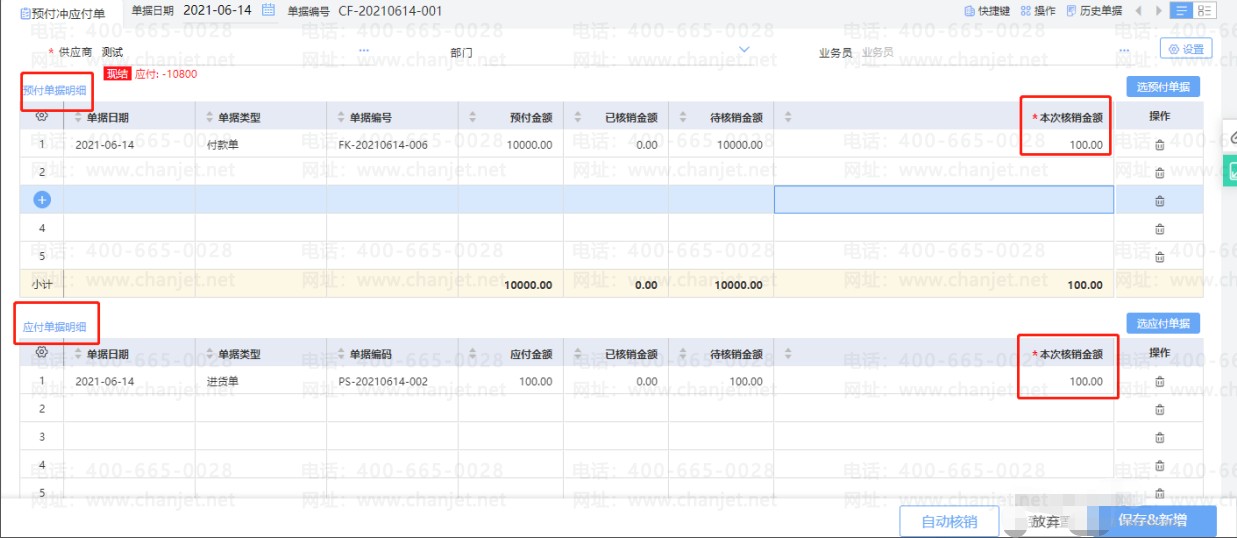
Task: Click the 设置 settings button
Action: 1186,49
